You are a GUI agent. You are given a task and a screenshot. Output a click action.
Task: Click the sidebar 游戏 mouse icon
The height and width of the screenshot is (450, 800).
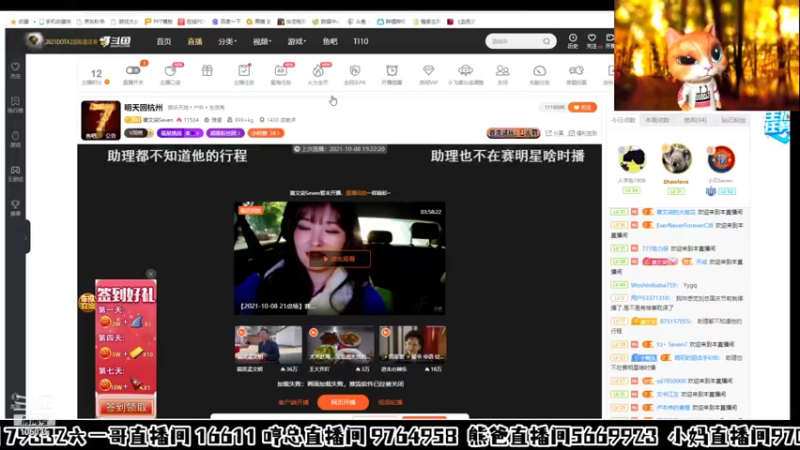(x=15, y=139)
